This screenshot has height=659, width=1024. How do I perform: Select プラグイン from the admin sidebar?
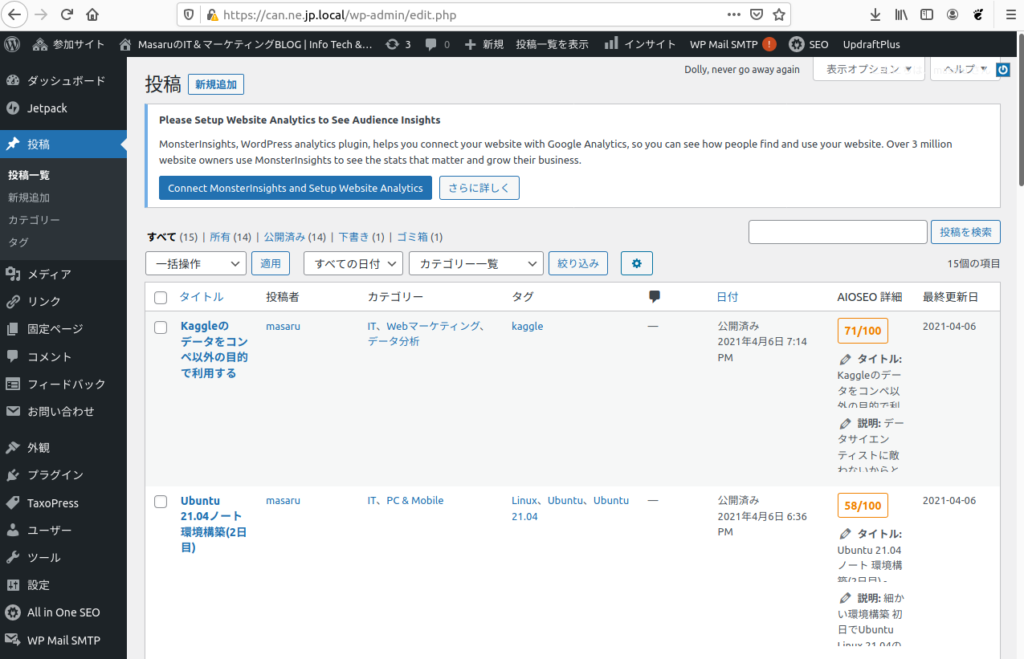pos(55,475)
